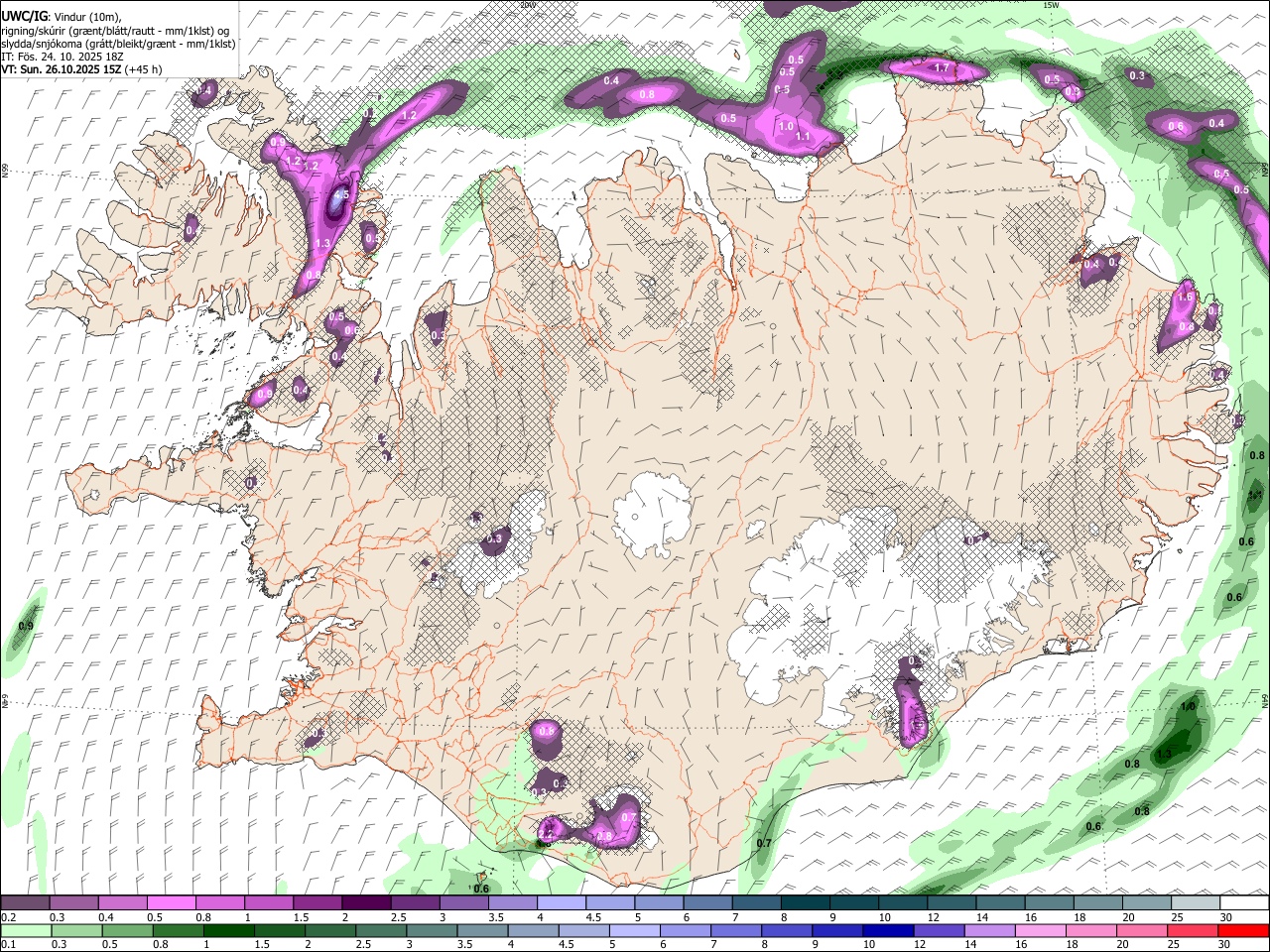Click the 0.2 dark mauve snow legend swatch
The image size is (1270, 952).
coord(25,903)
